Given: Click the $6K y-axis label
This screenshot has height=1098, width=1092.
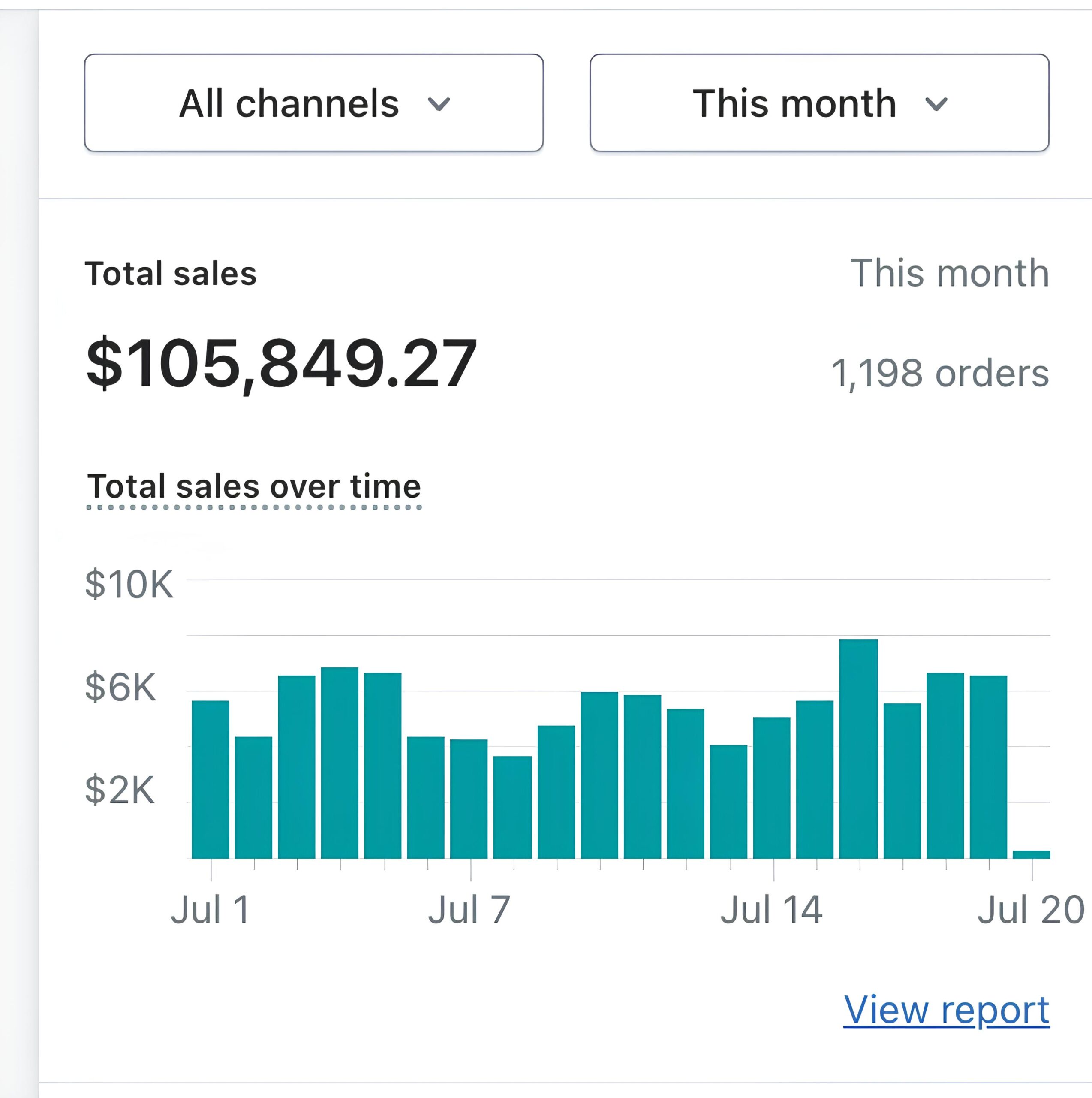Looking at the screenshot, I should pos(120,687).
